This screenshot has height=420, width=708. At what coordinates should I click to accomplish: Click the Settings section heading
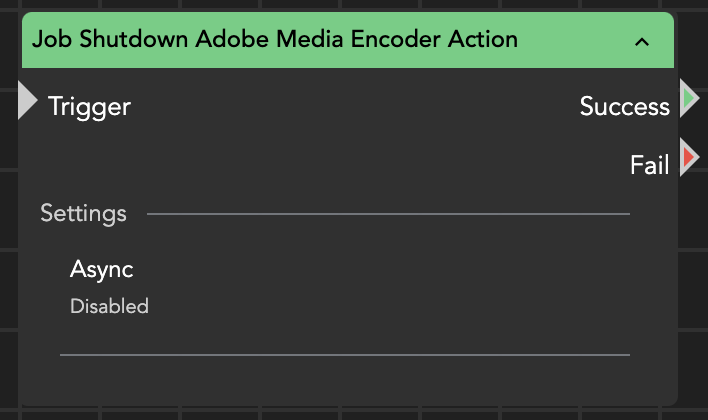point(83,213)
